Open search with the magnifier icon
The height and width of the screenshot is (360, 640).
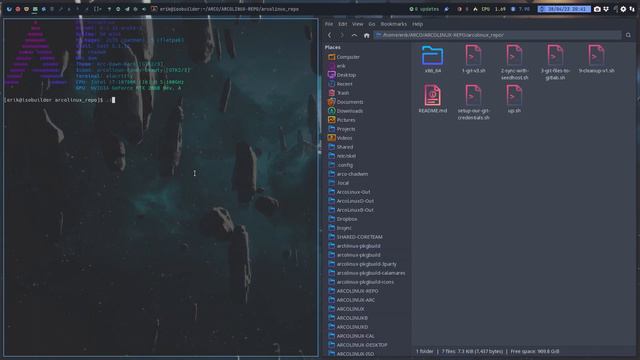tap(628, 35)
